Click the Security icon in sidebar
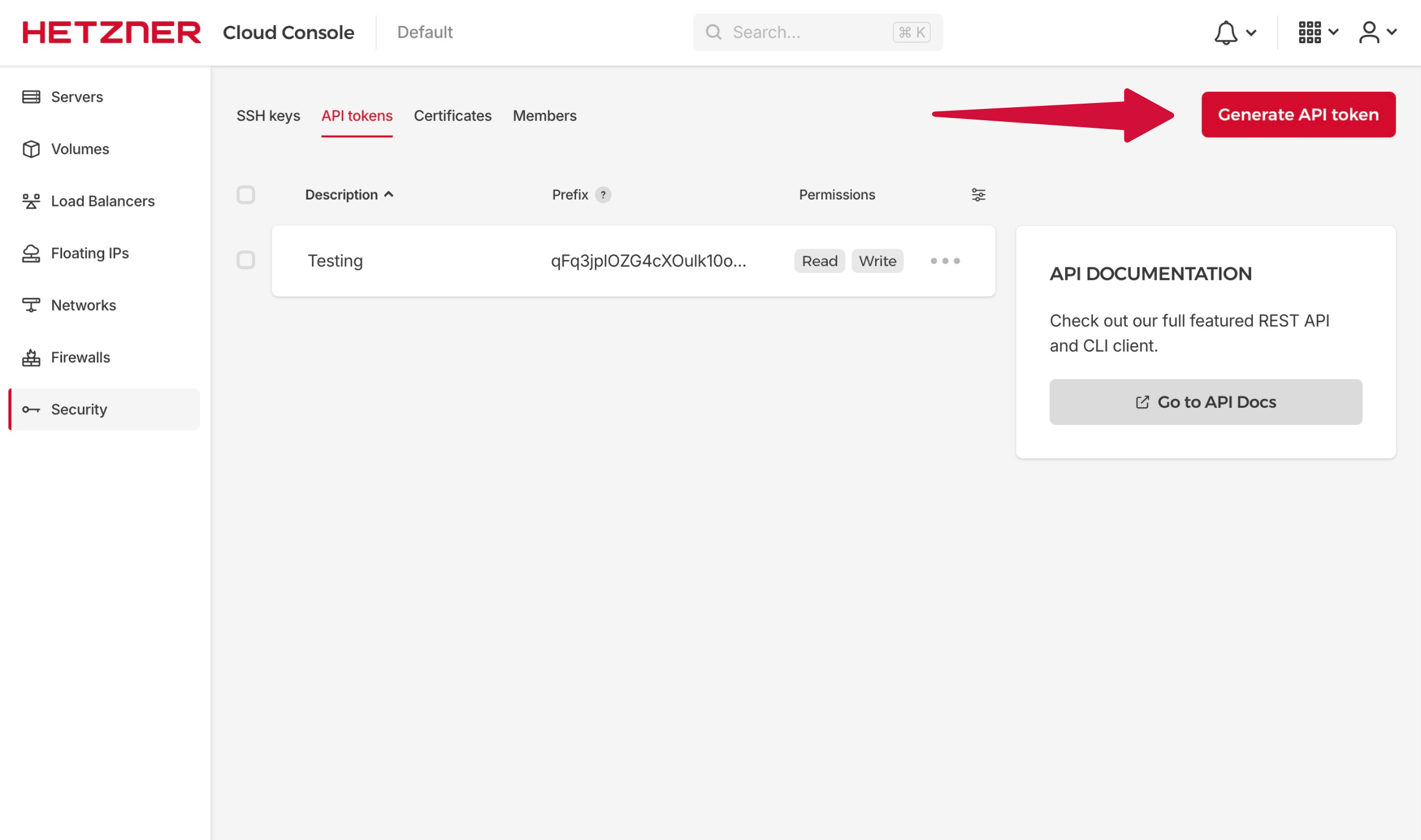Image resolution: width=1421 pixels, height=840 pixels. coord(31,408)
